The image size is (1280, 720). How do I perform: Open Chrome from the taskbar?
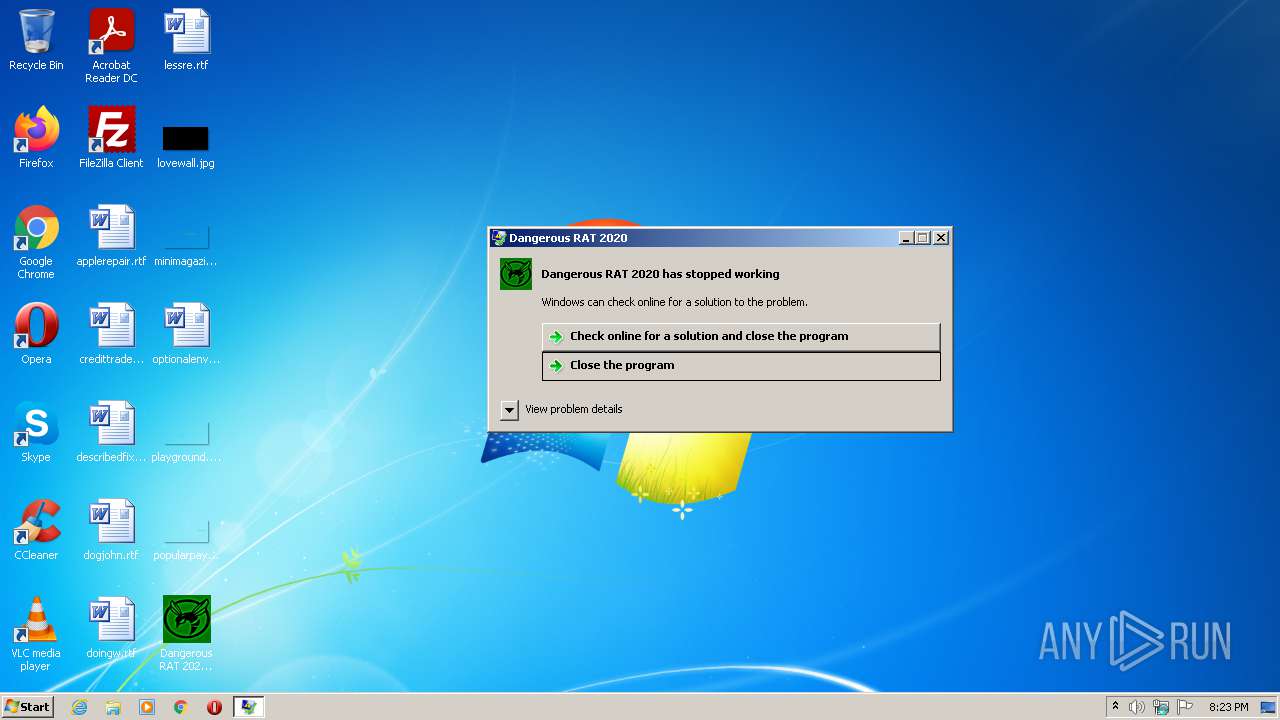click(x=181, y=707)
